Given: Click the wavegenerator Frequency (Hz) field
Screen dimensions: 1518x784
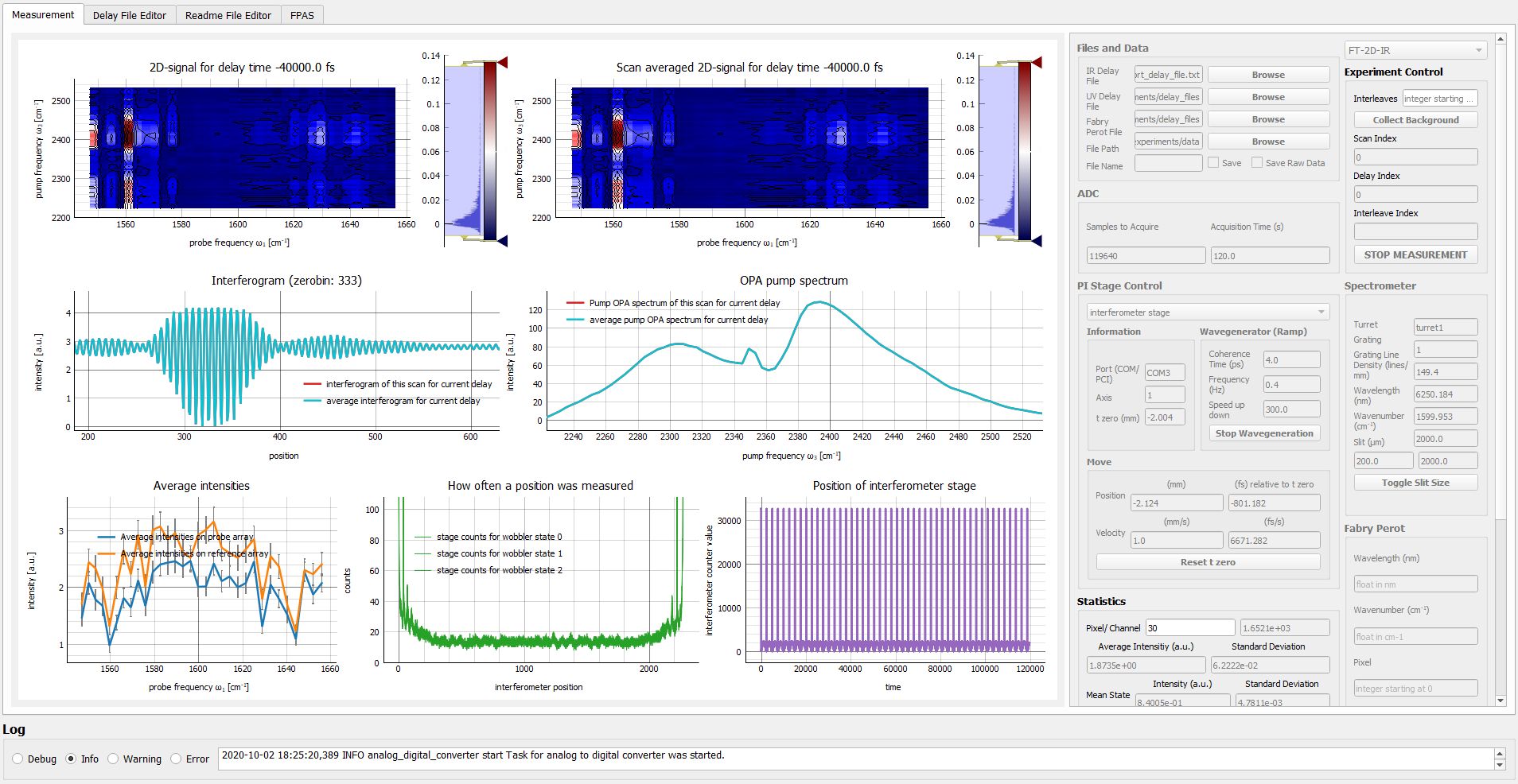Looking at the screenshot, I should coord(1292,384).
